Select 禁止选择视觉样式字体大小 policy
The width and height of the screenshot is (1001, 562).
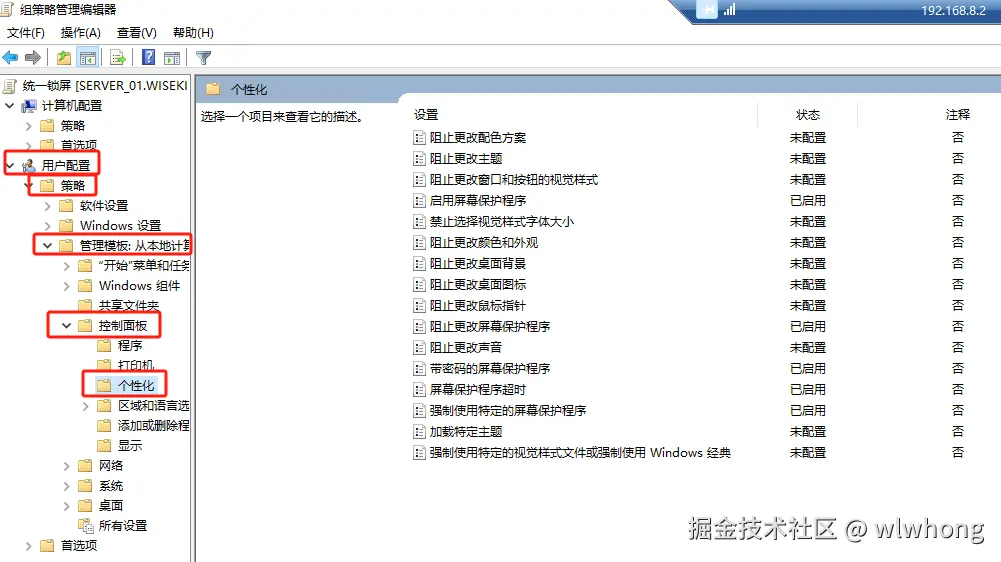click(501, 222)
